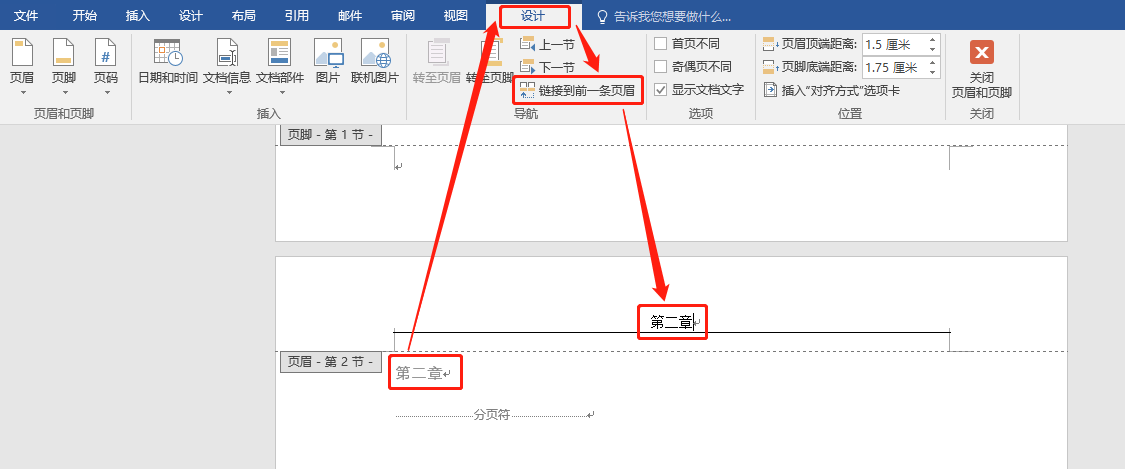
Task: Switch to the 引用 tab
Action: click(x=297, y=16)
